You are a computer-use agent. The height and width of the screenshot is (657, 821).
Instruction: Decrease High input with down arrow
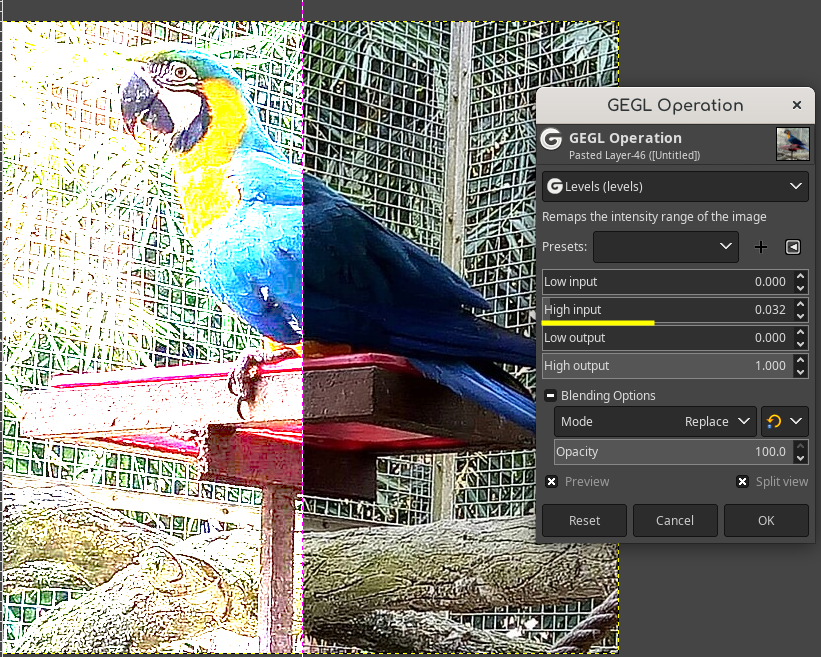coord(801,316)
